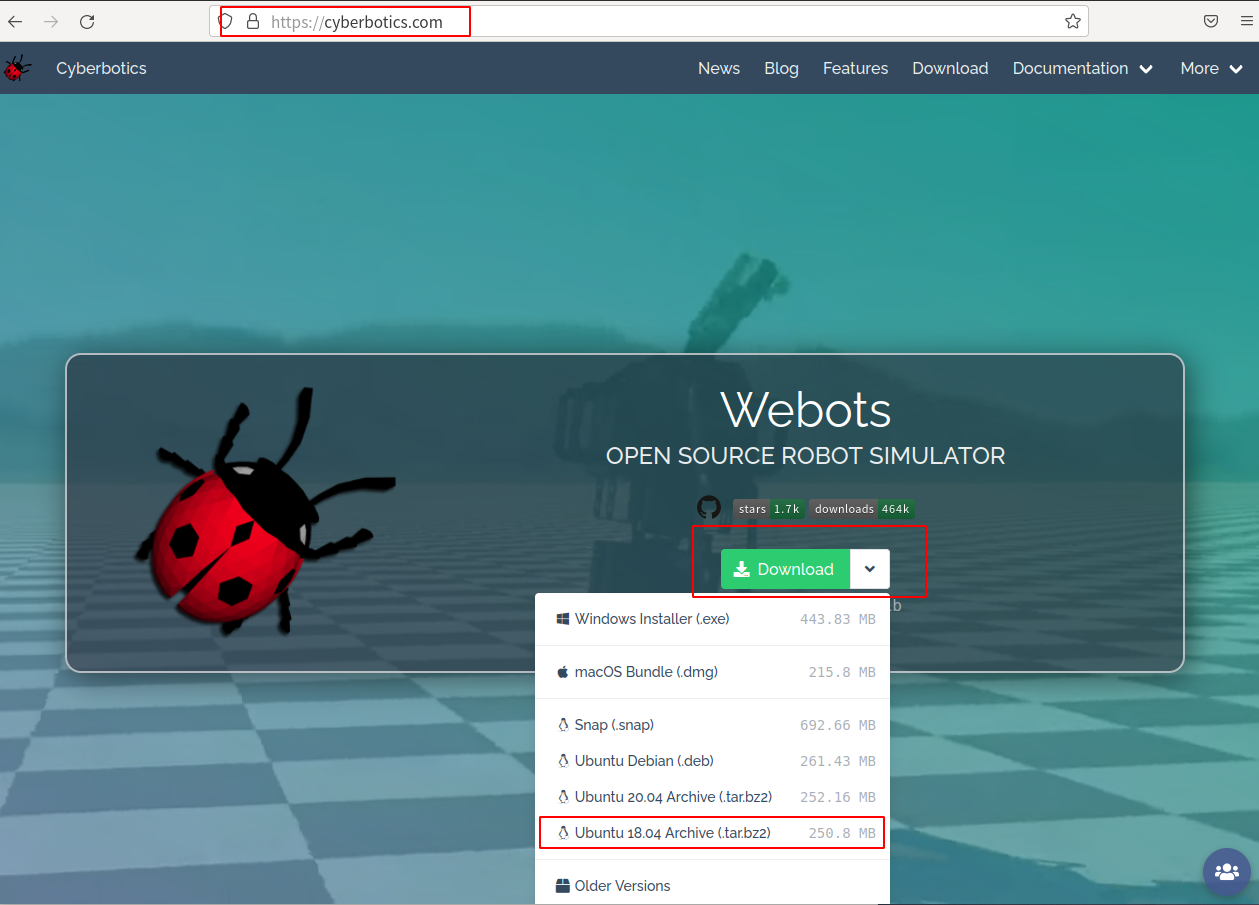Open the Pocket save icon
This screenshot has height=905, width=1259.
[1211, 21]
